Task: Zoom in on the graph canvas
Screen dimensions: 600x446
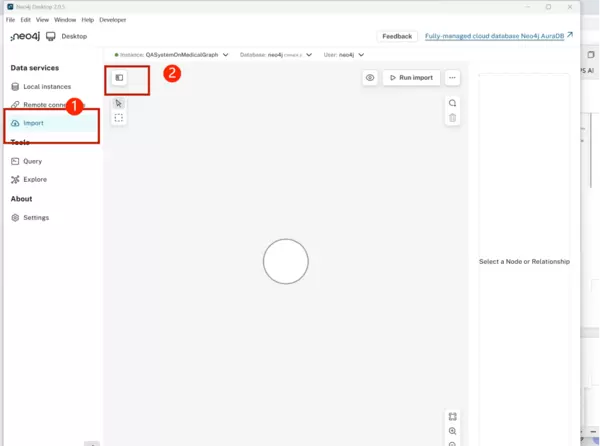Action: pos(453,431)
